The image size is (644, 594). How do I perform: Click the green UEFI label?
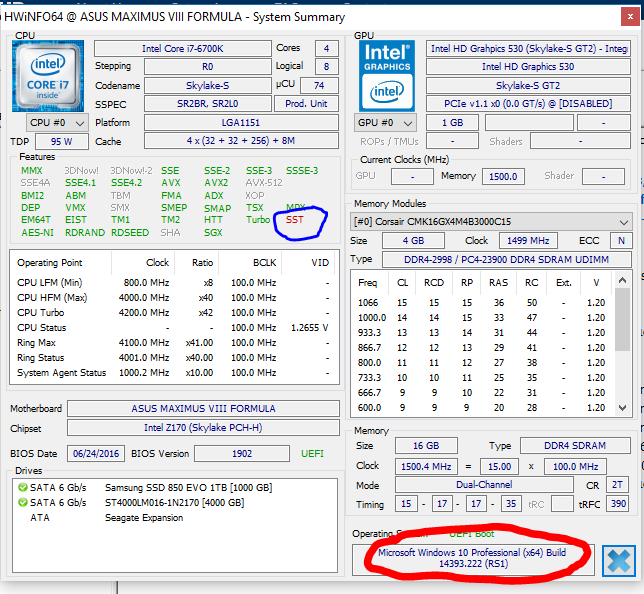312,454
